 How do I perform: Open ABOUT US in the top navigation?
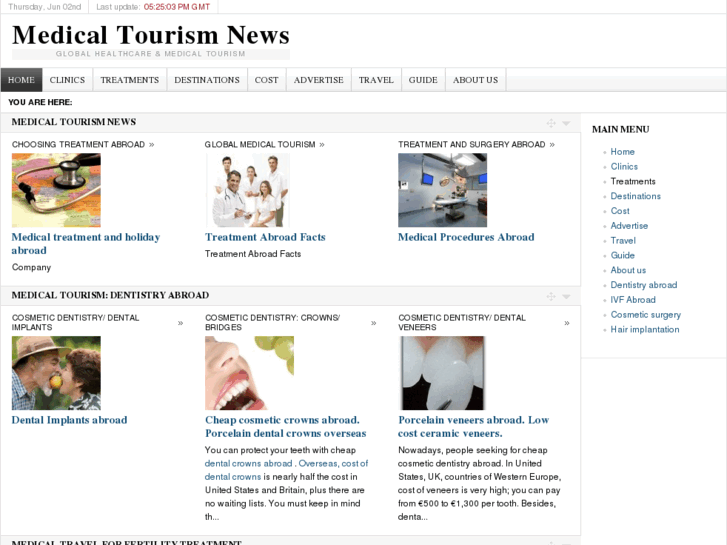(475, 80)
